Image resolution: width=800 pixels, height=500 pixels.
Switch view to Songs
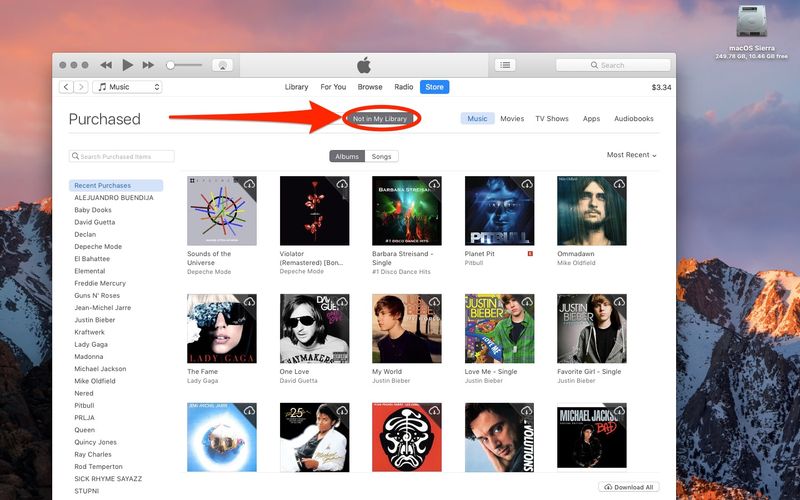382,156
